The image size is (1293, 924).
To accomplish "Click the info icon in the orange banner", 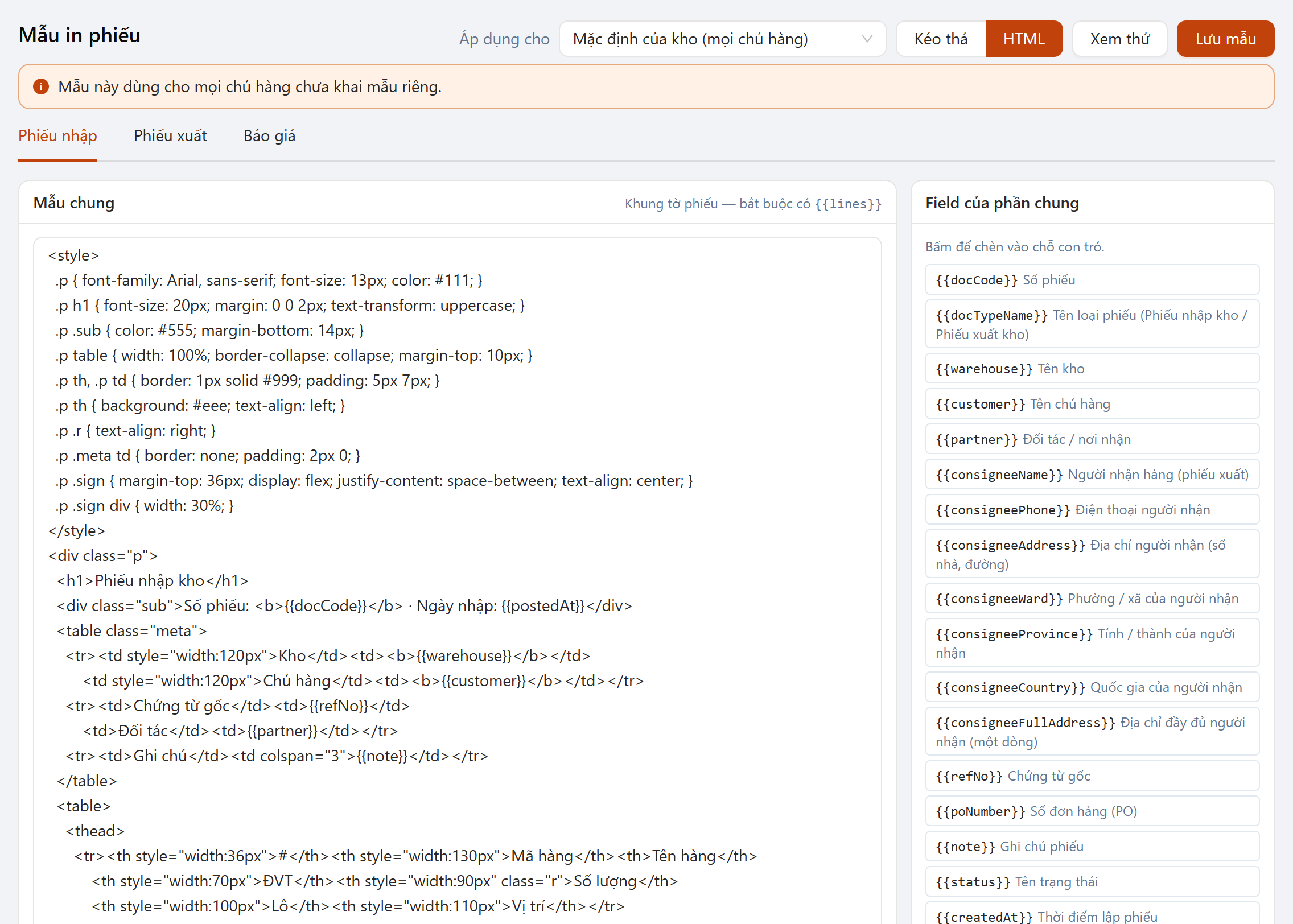I will coord(40,86).
